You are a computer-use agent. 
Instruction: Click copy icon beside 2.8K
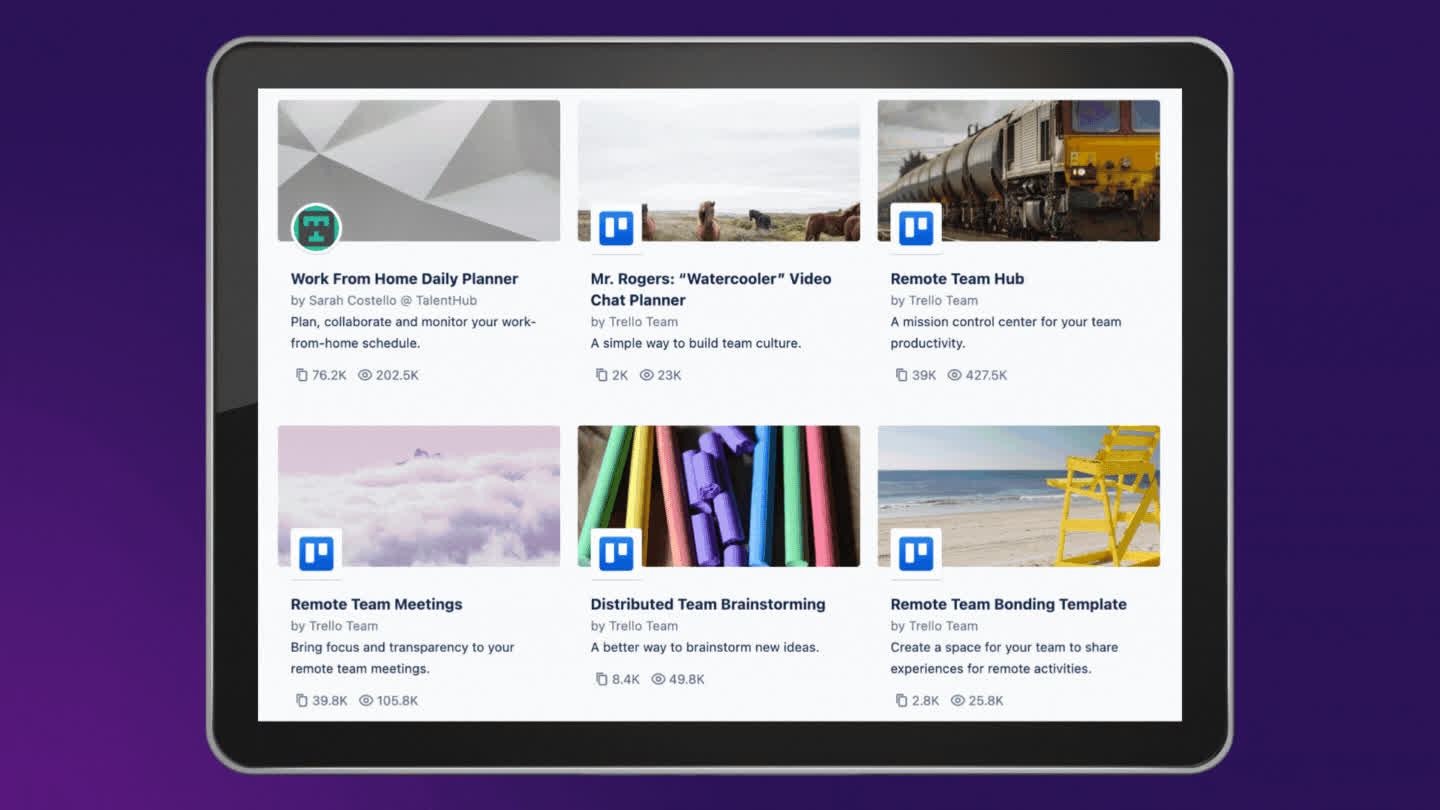pyautogui.click(x=901, y=700)
